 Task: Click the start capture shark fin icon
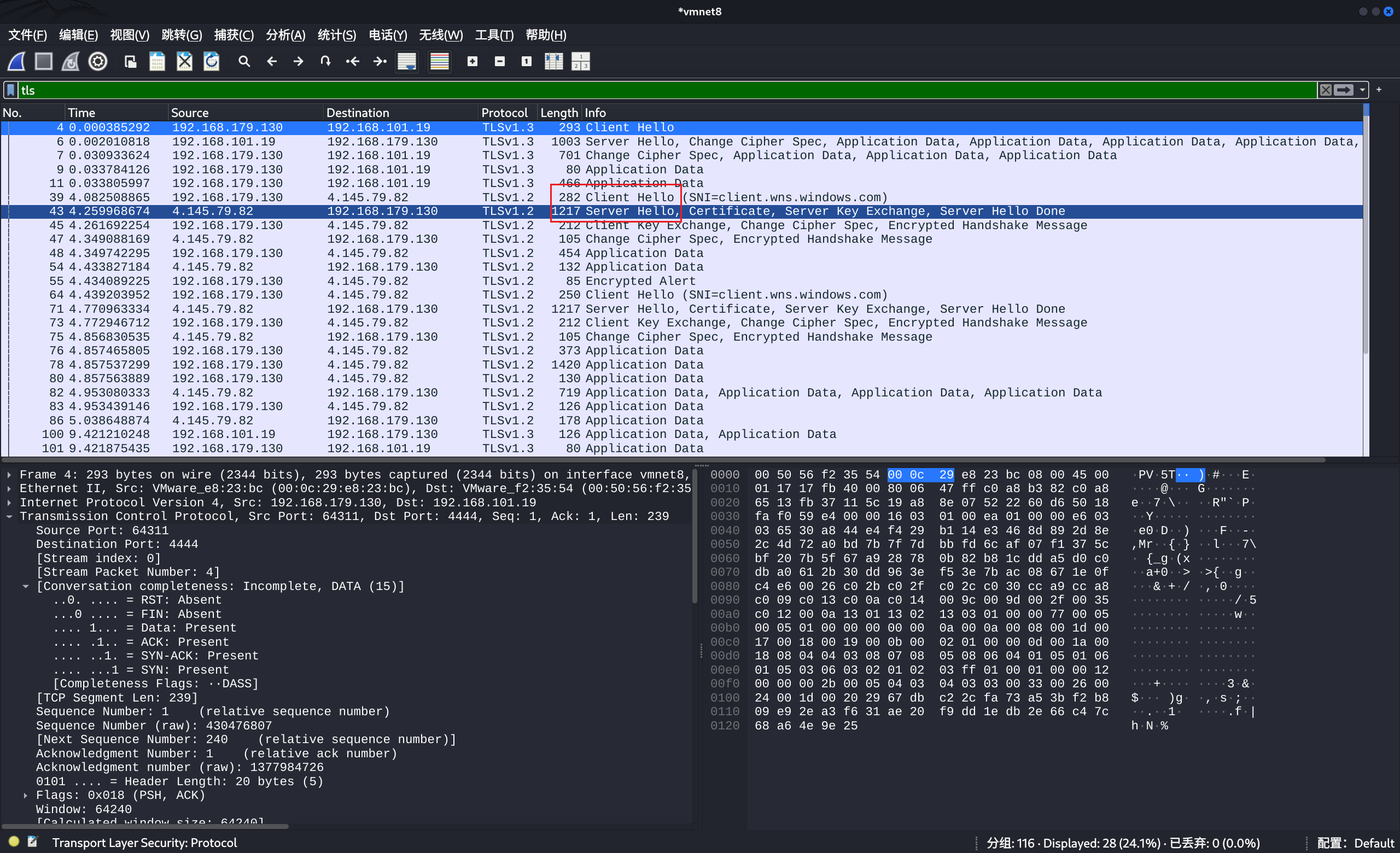click(x=16, y=61)
